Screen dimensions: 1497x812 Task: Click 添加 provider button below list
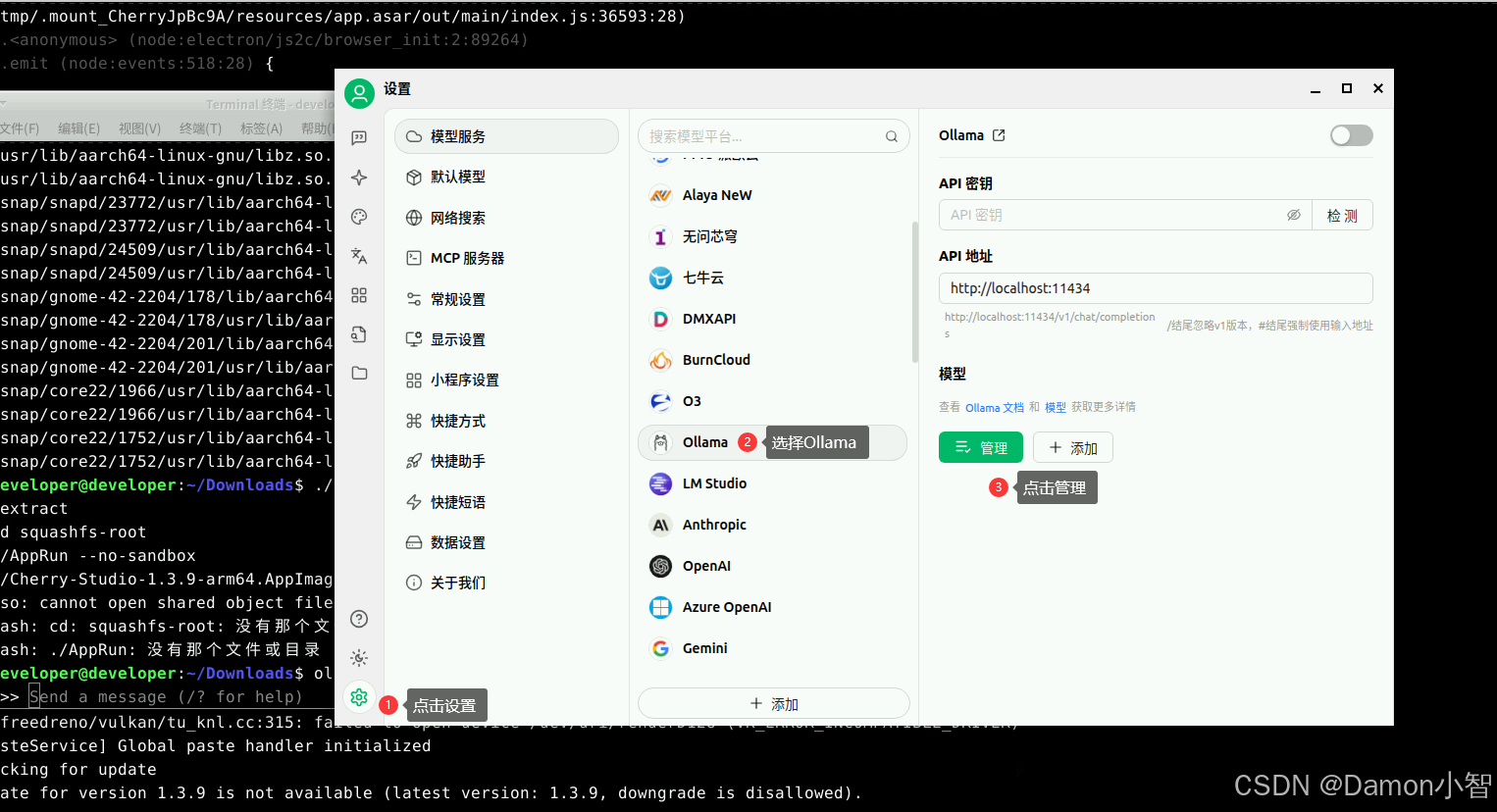point(774,703)
